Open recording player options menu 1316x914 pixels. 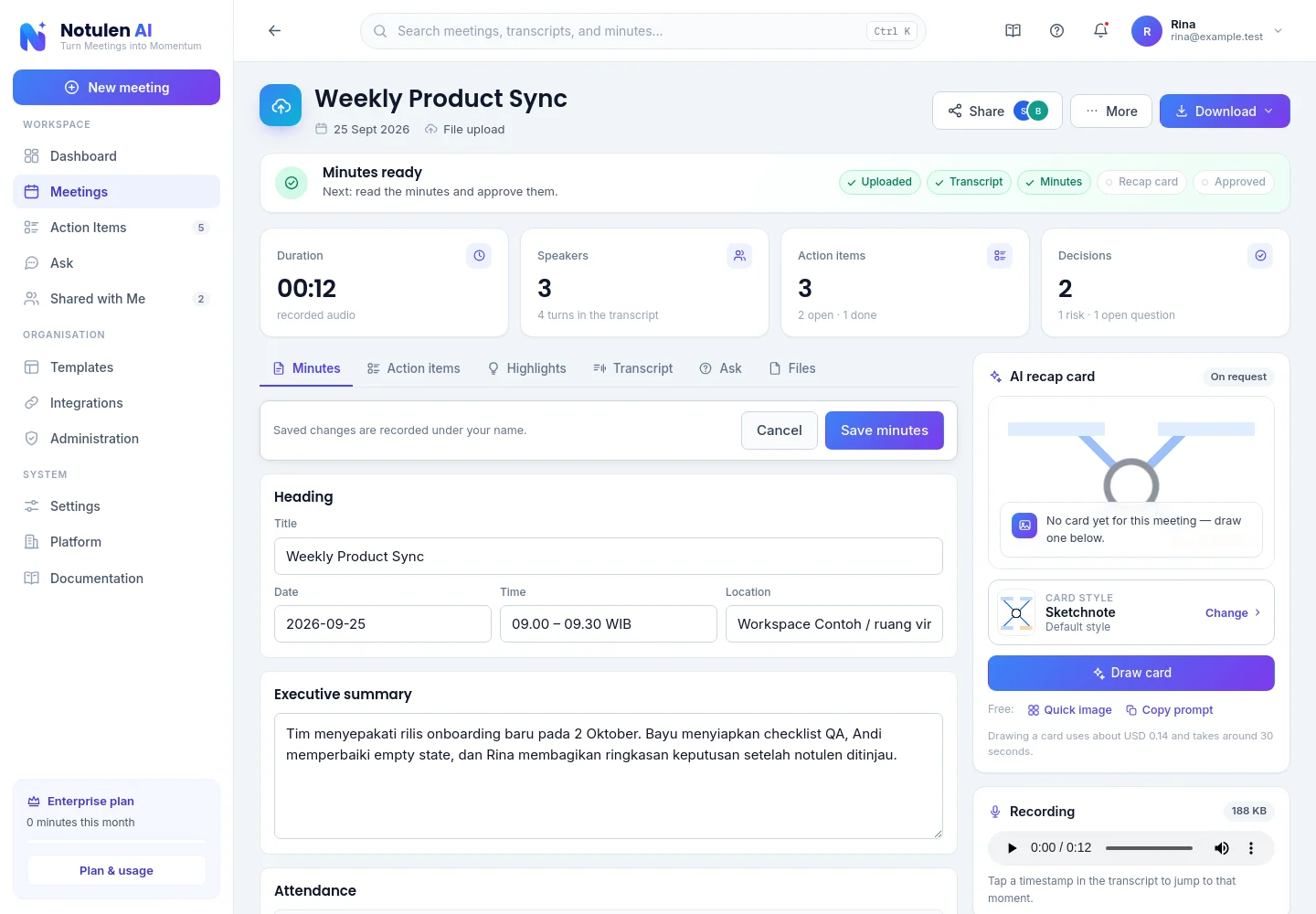1251,848
